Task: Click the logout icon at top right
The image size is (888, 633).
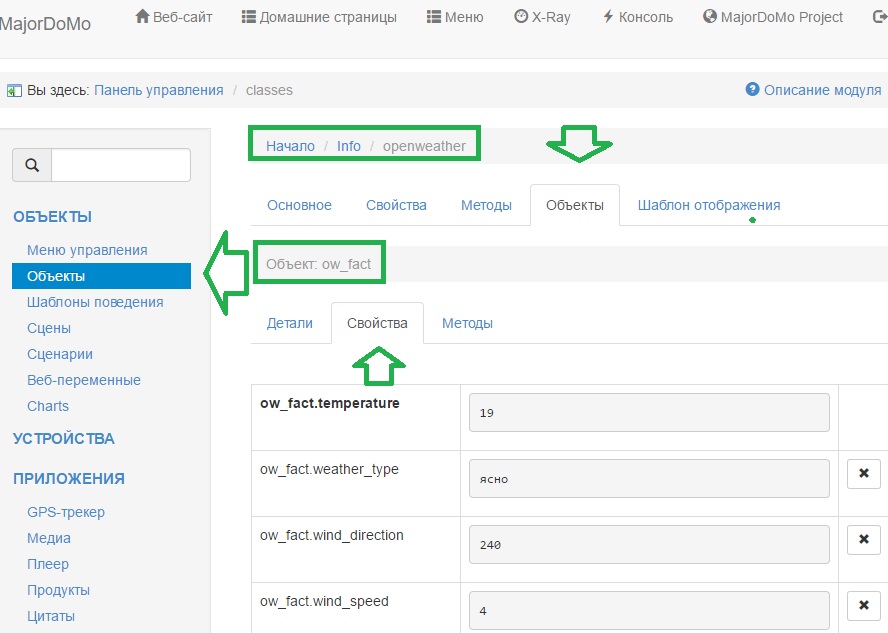Action: pos(881,17)
